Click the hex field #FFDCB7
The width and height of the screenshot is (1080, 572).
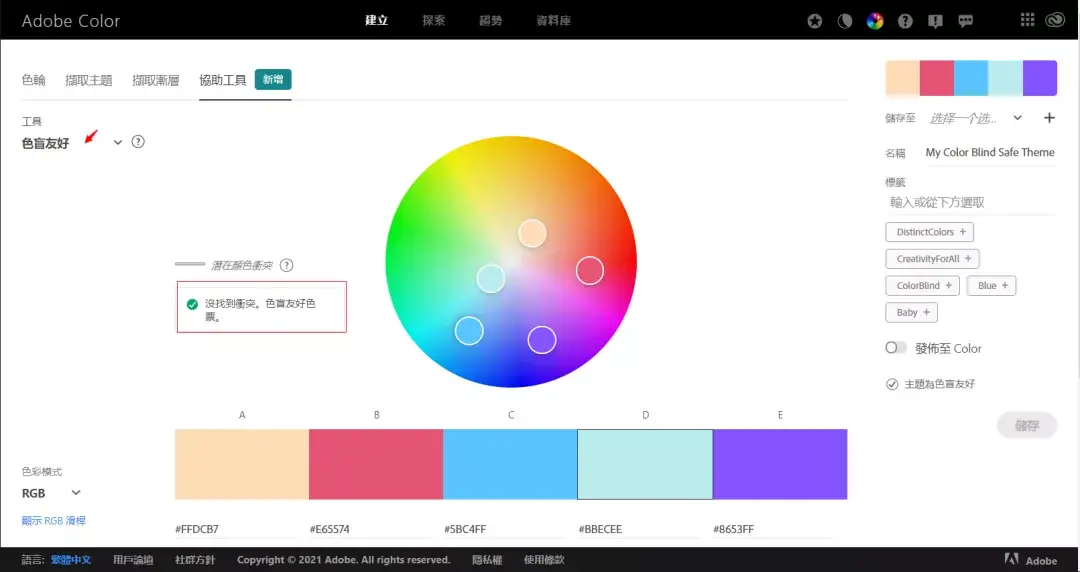(x=235, y=529)
